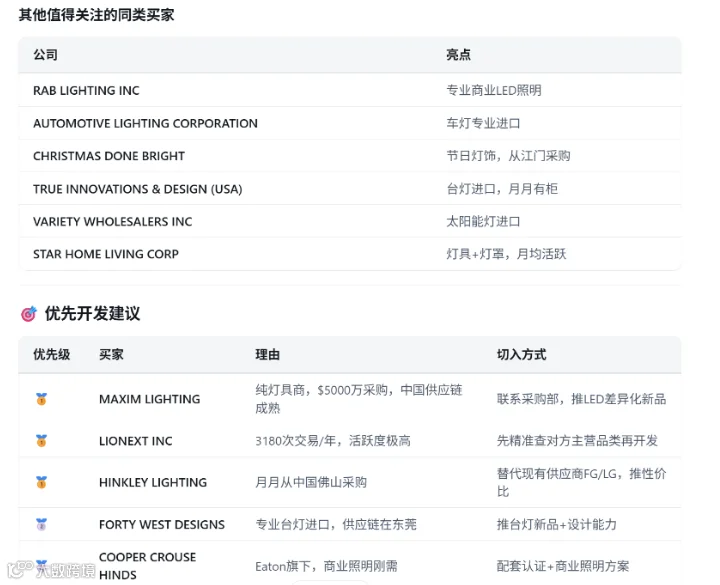Screen dimensions: 720x585
Task: Click the 太阳能灯进口 text
Action: 483,222
